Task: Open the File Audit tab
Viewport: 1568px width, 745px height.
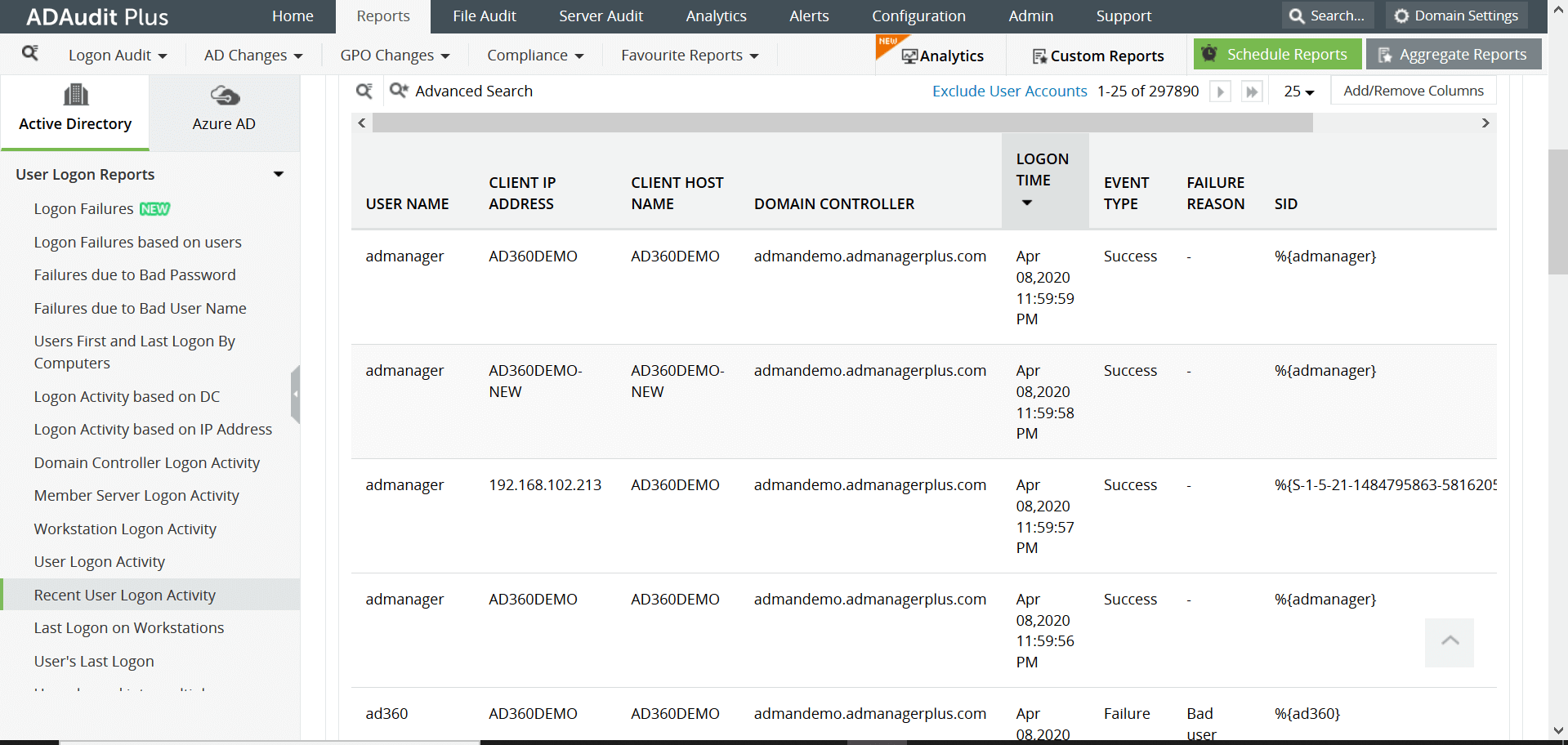Action: coord(485,16)
